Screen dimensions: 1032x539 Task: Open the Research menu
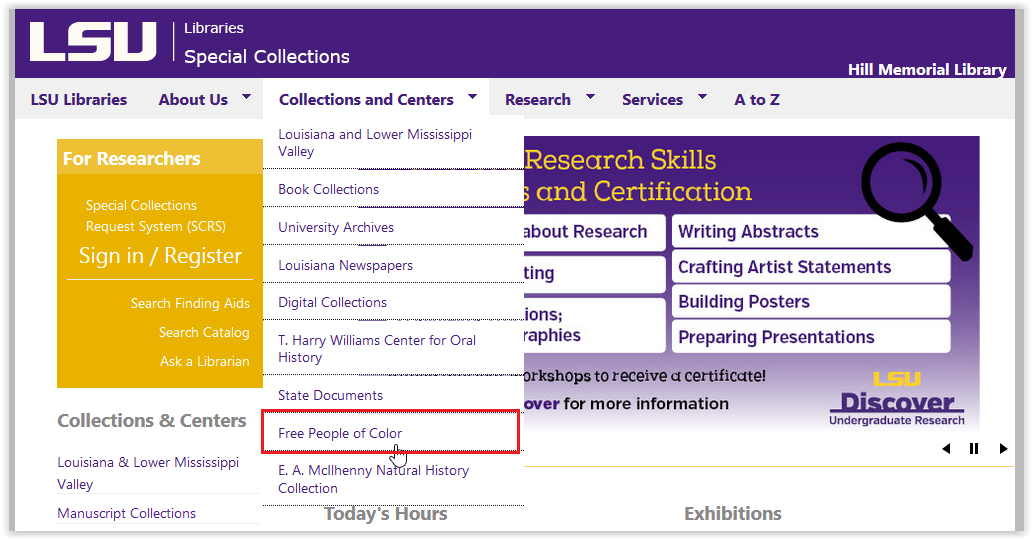point(538,99)
